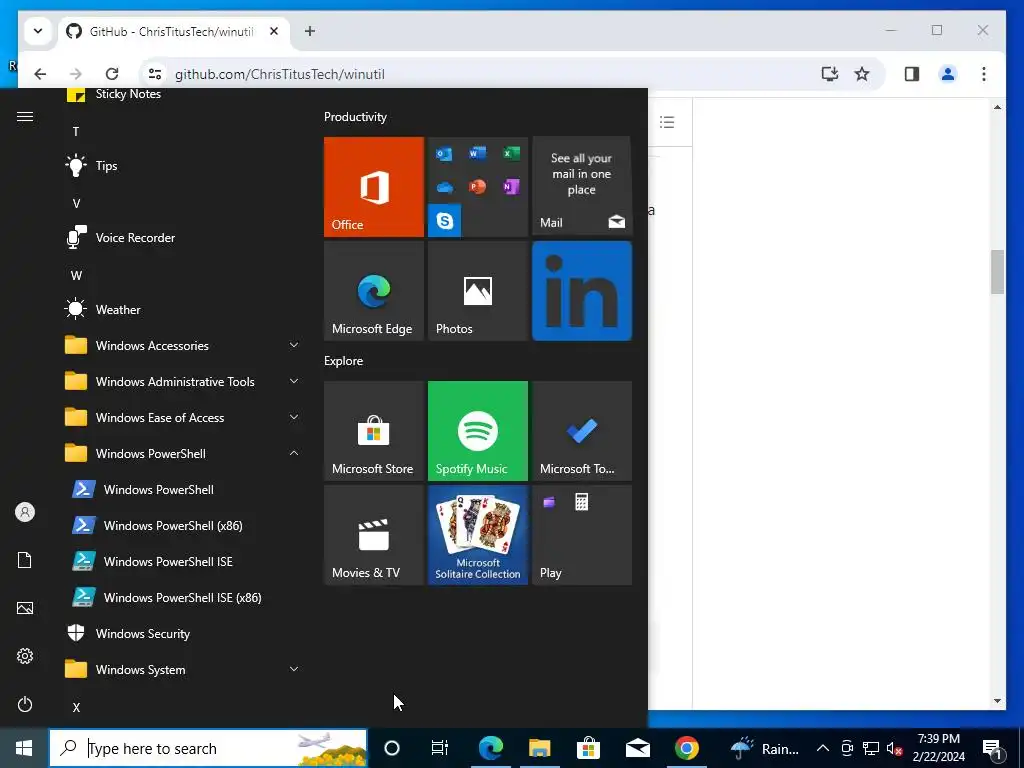The height and width of the screenshot is (768, 1024).
Task: Open the Mail tile
Action: click(582, 187)
